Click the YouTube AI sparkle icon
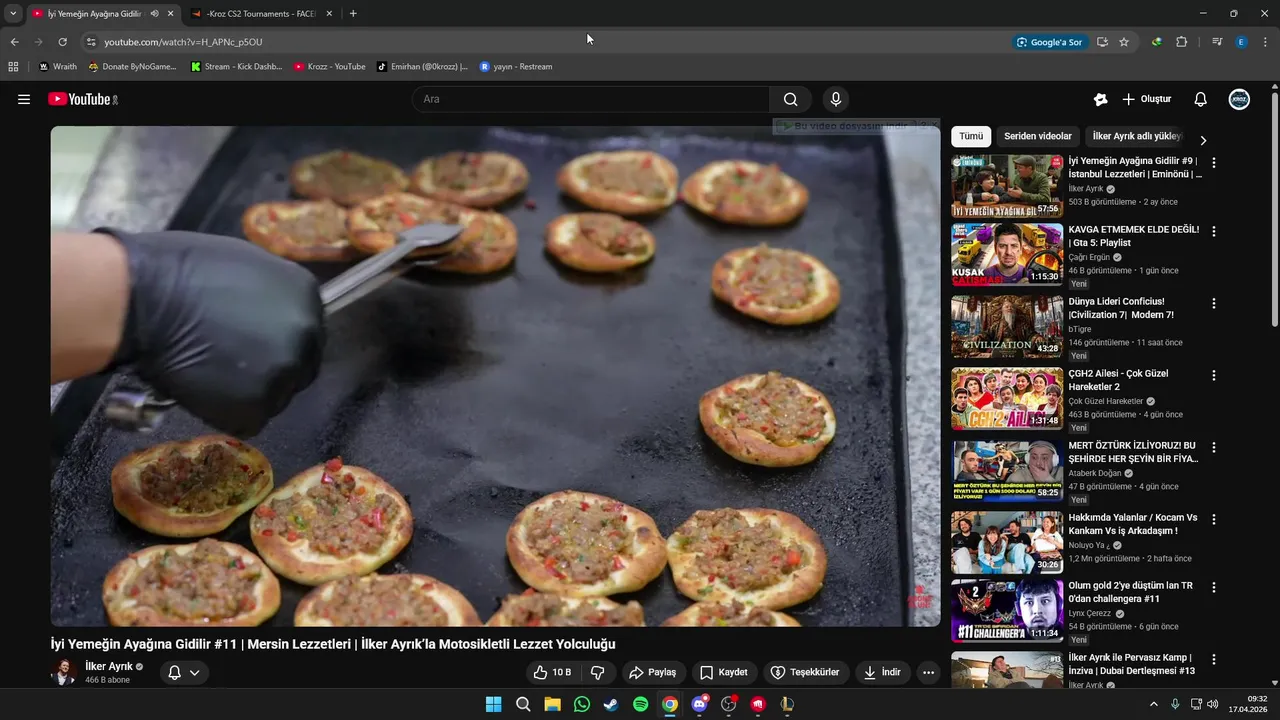 1100,99
